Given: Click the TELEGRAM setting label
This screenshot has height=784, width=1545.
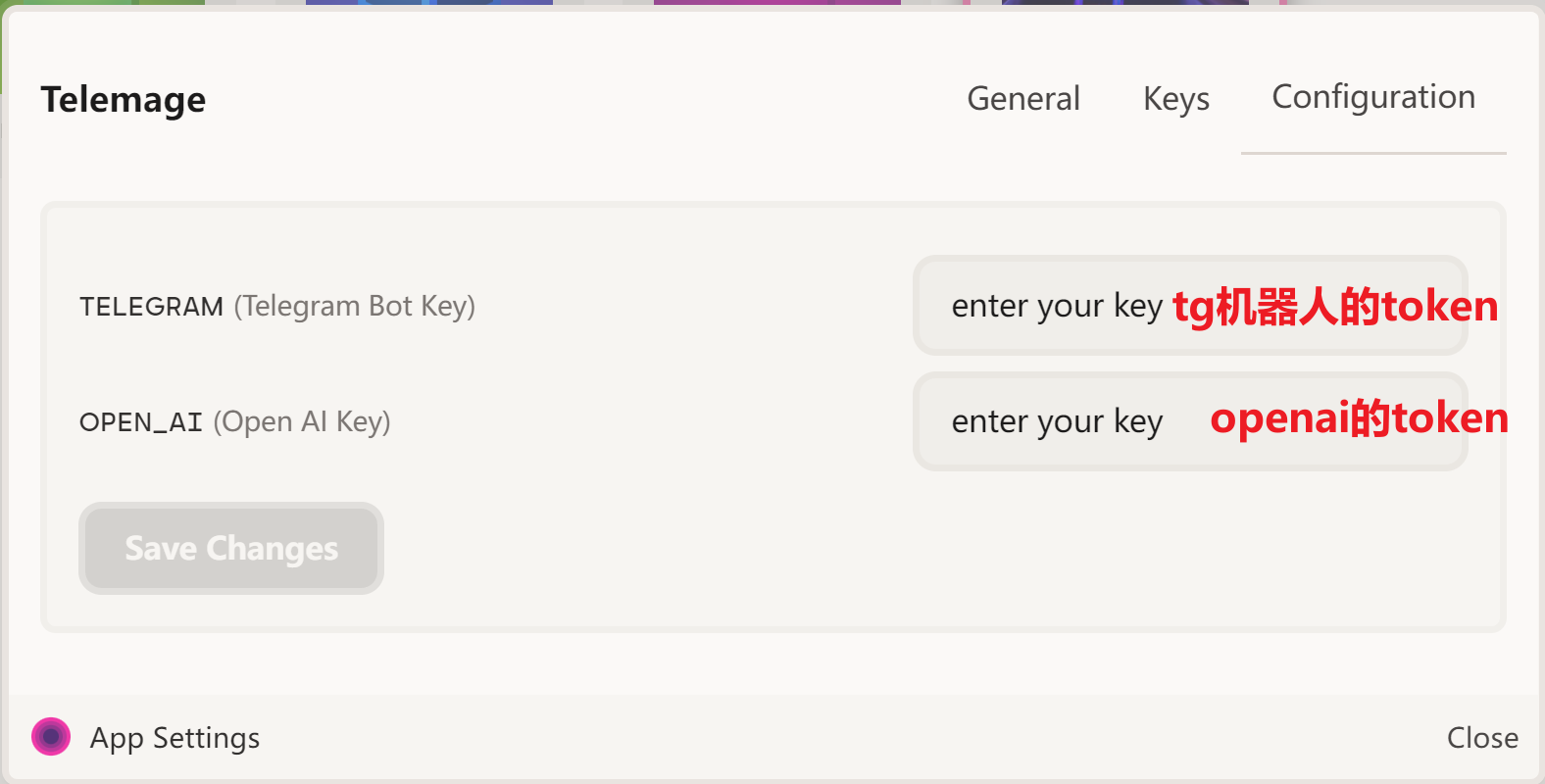Looking at the screenshot, I should 152,307.
